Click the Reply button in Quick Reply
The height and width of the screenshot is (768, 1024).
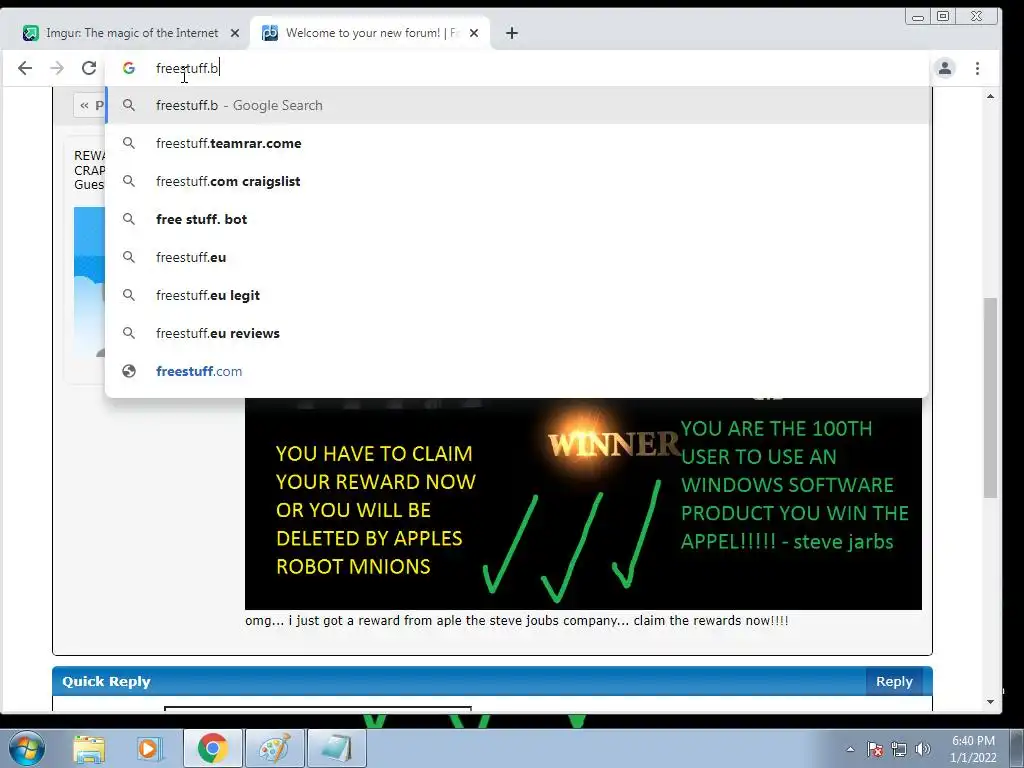(894, 681)
